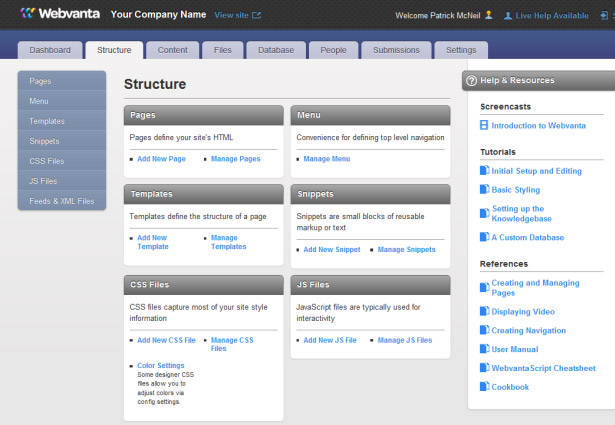Click the Welcome Patrick McNeil text
Screen dimensions: 615x425
[437, 16]
